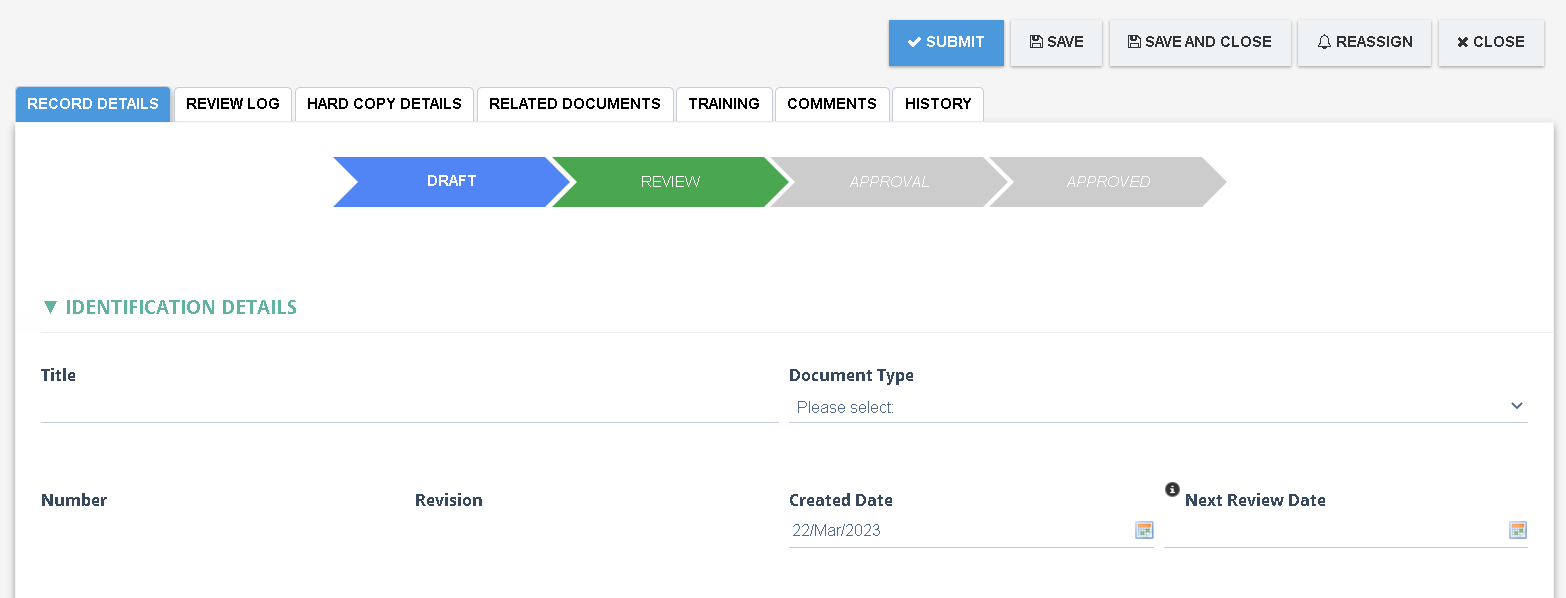
Task: Click the REVIEW workflow stage
Action: tap(669, 181)
